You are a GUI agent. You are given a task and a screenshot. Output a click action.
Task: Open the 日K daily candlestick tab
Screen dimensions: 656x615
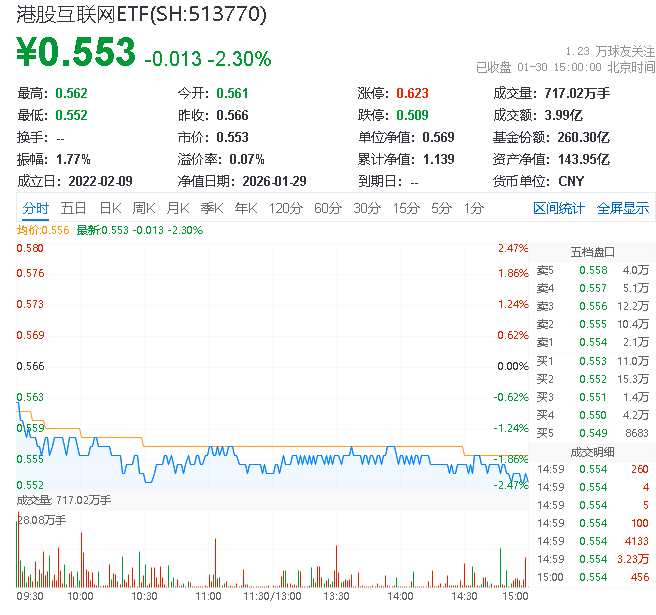click(x=110, y=208)
